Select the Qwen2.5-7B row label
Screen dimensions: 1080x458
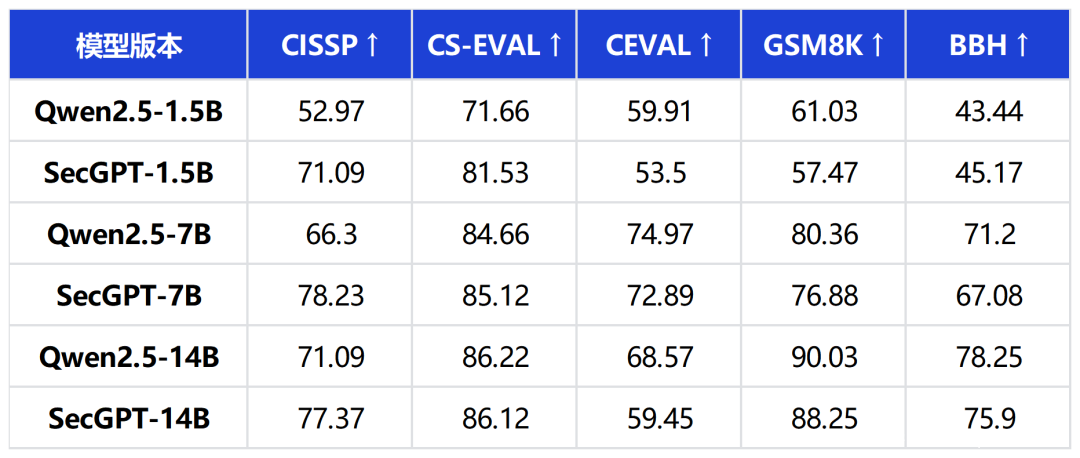(x=129, y=234)
